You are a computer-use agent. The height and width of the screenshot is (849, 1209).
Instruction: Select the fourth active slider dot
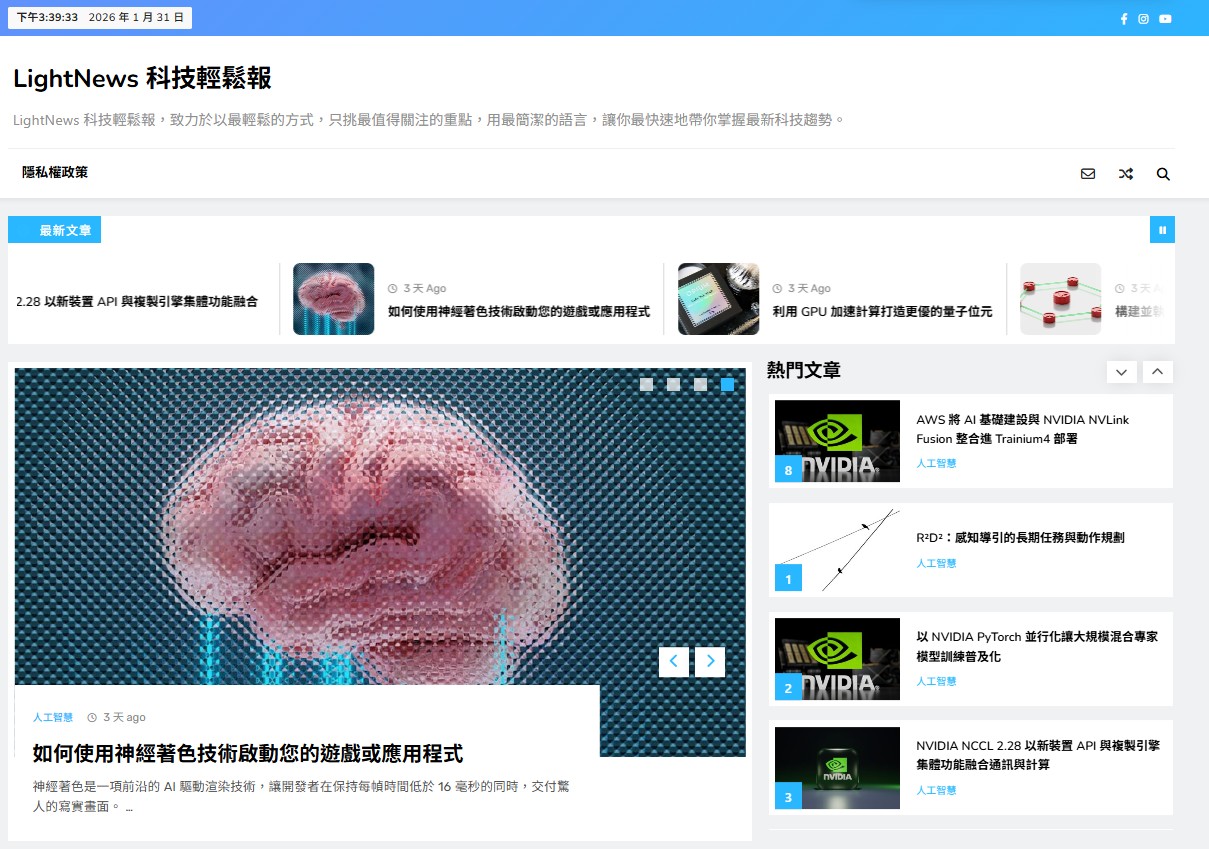[727, 385]
